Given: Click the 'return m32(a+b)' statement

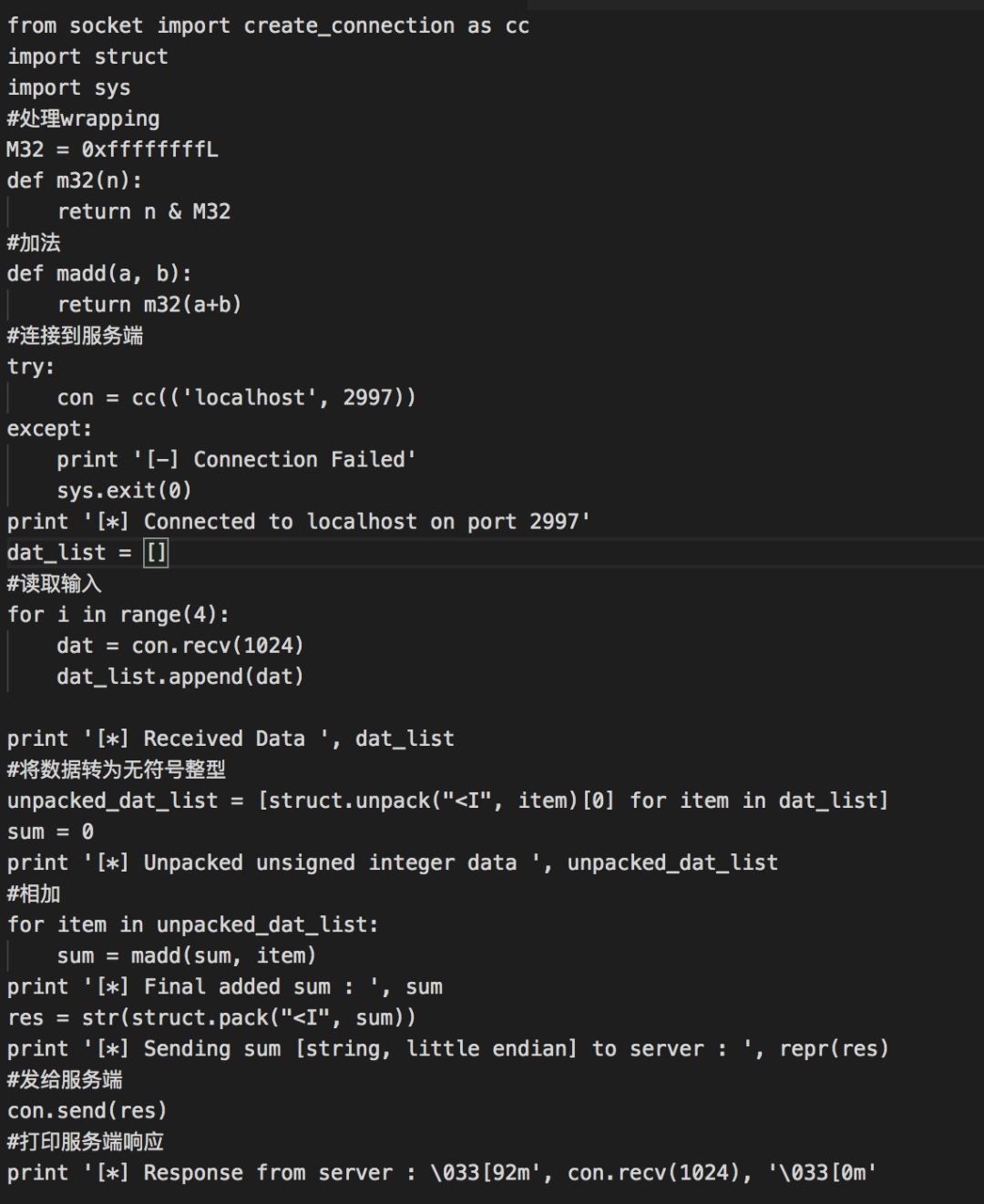Looking at the screenshot, I should [149, 304].
